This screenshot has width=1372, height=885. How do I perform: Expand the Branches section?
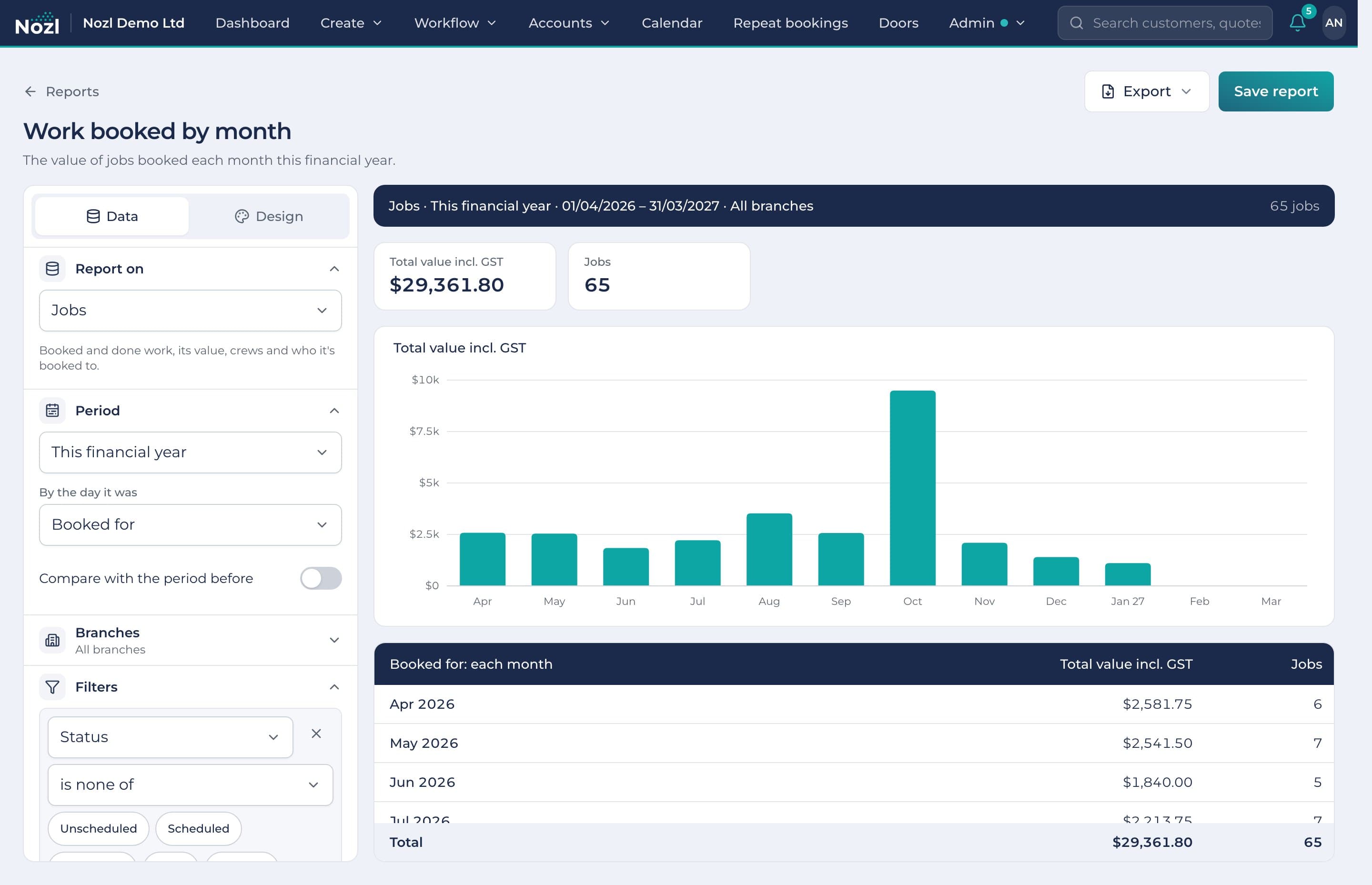(190, 640)
